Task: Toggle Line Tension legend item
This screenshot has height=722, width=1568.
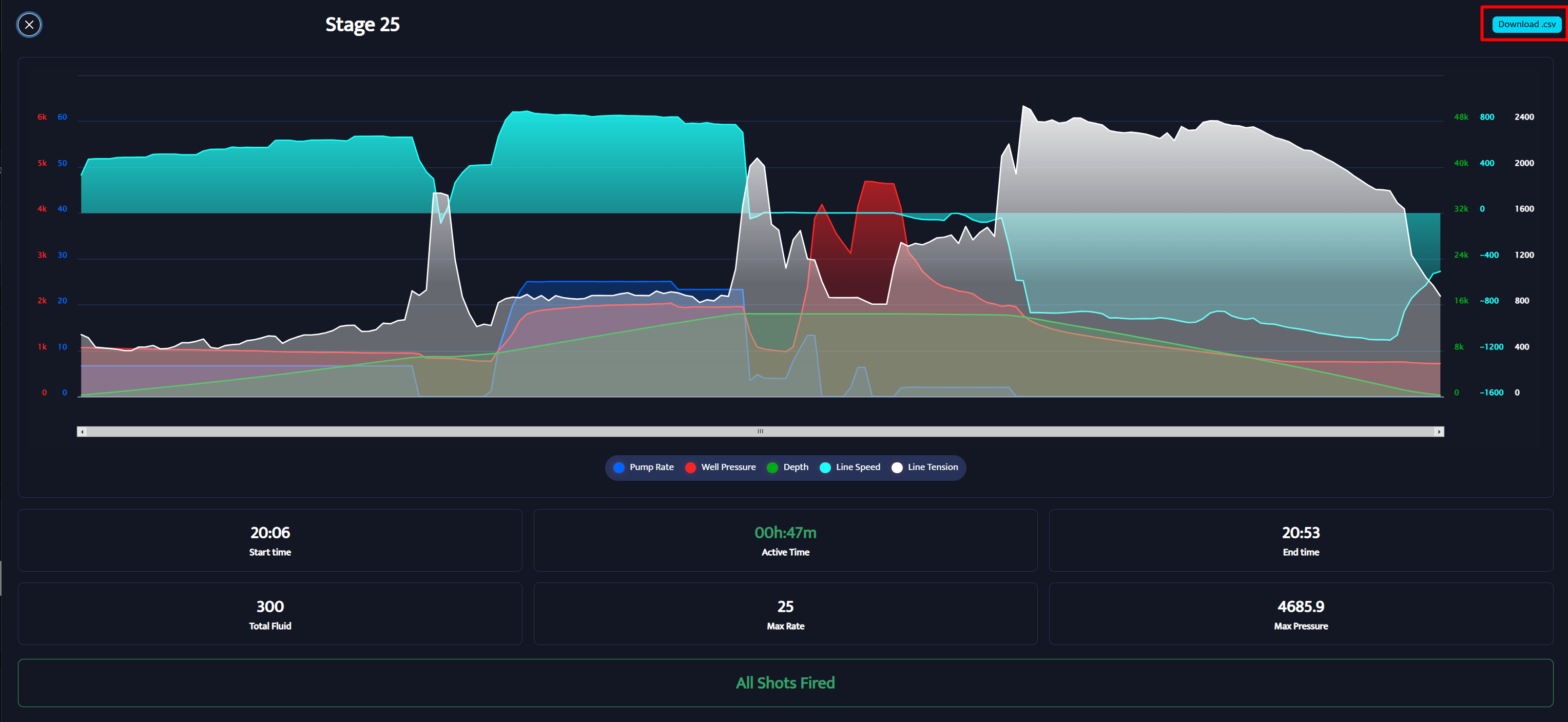Action: tap(932, 467)
